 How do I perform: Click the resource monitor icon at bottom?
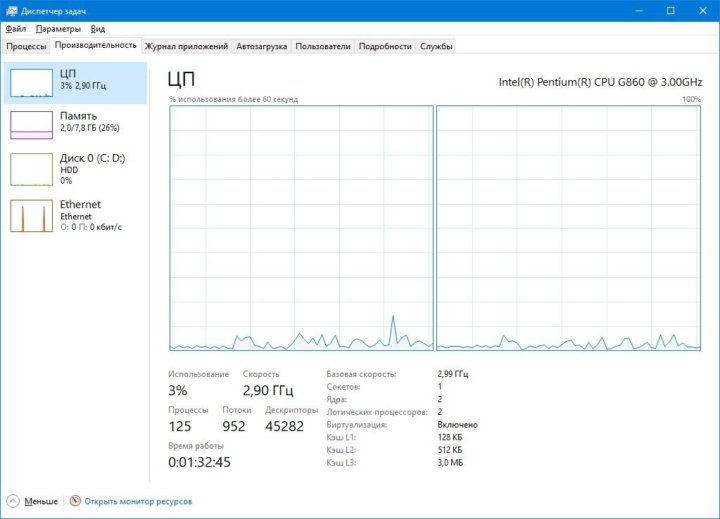(x=74, y=501)
